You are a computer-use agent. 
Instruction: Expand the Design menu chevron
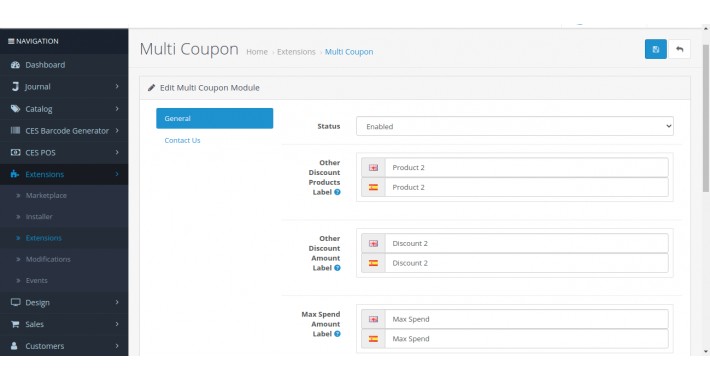[x=117, y=302]
